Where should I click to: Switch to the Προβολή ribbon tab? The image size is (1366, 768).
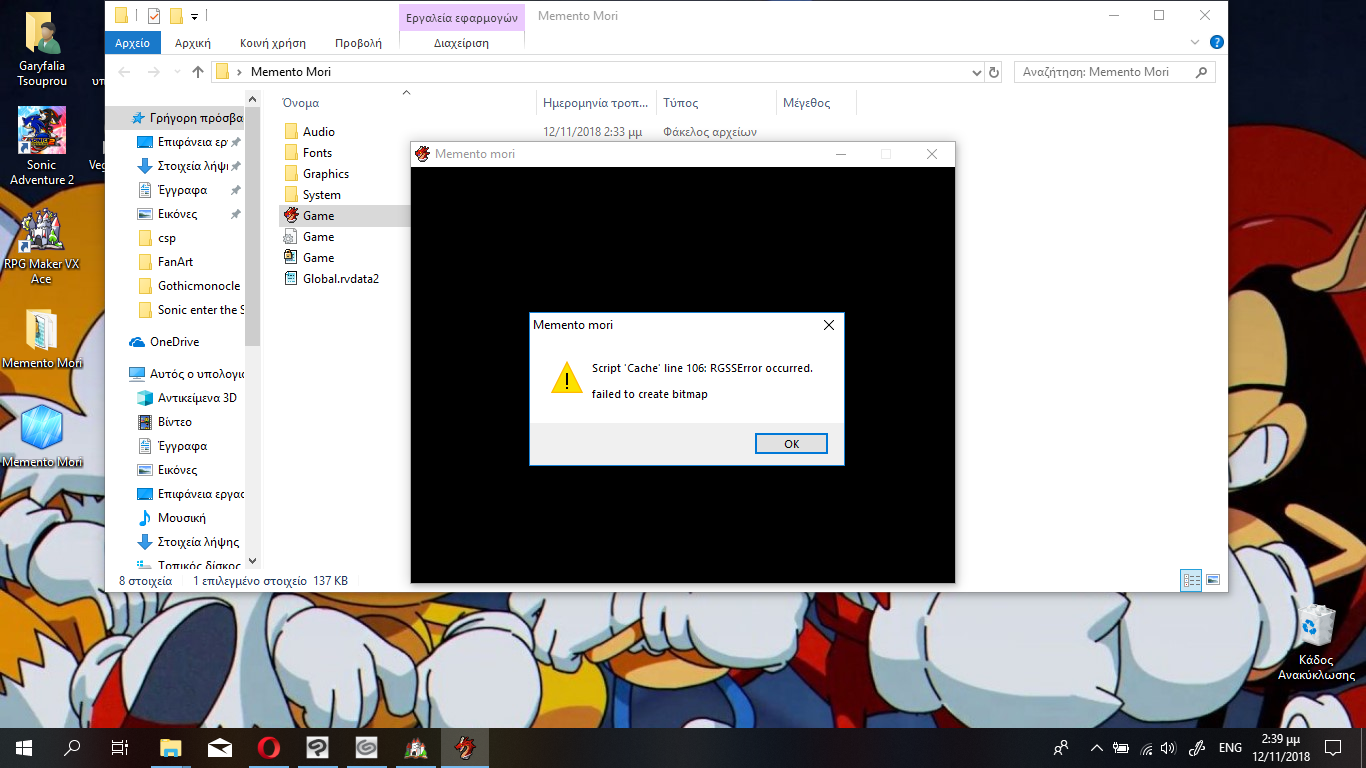(358, 43)
